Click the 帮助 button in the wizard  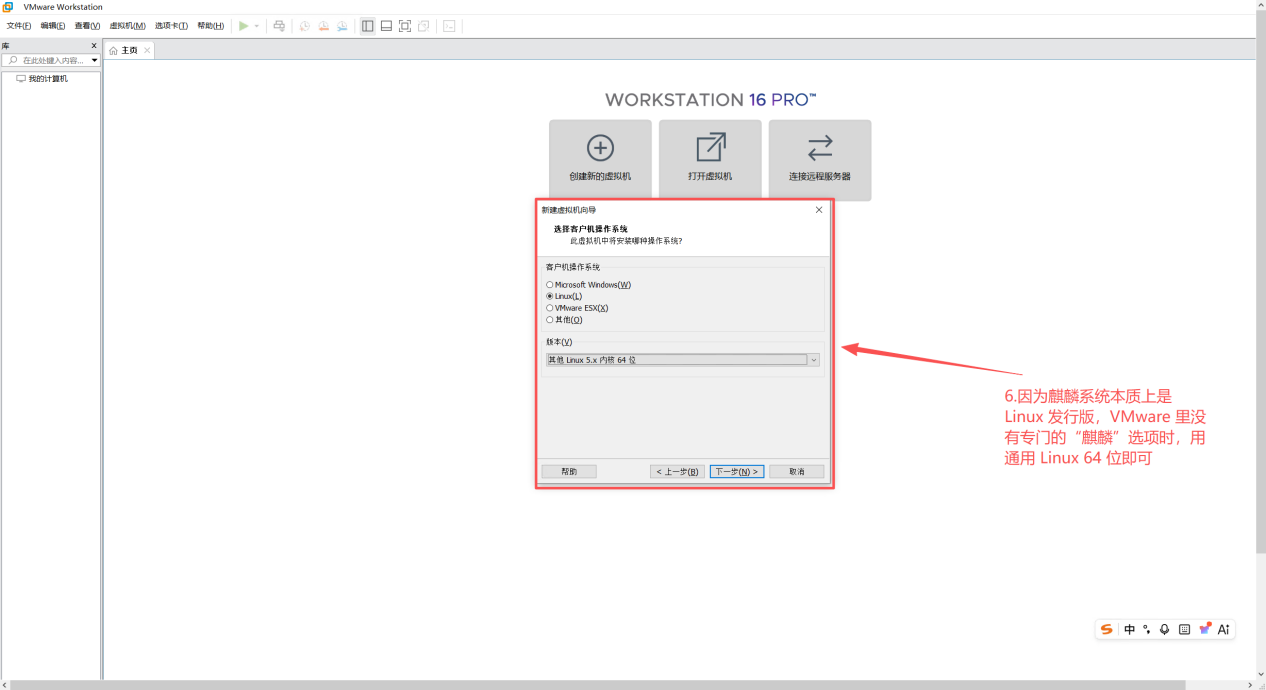tap(569, 471)
